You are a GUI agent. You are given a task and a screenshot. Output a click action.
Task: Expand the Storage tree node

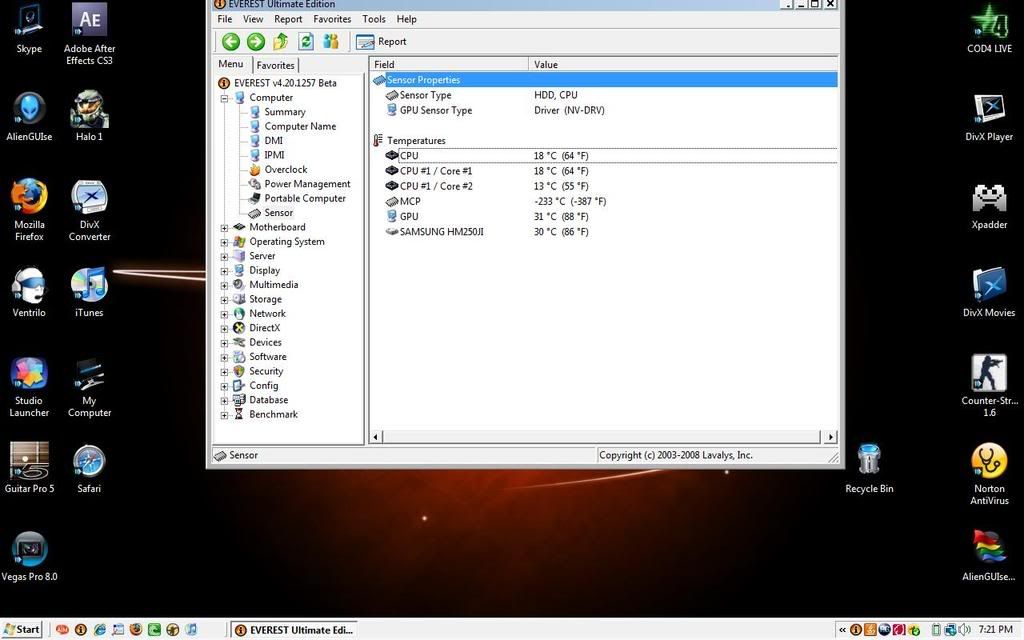(224, 300)
